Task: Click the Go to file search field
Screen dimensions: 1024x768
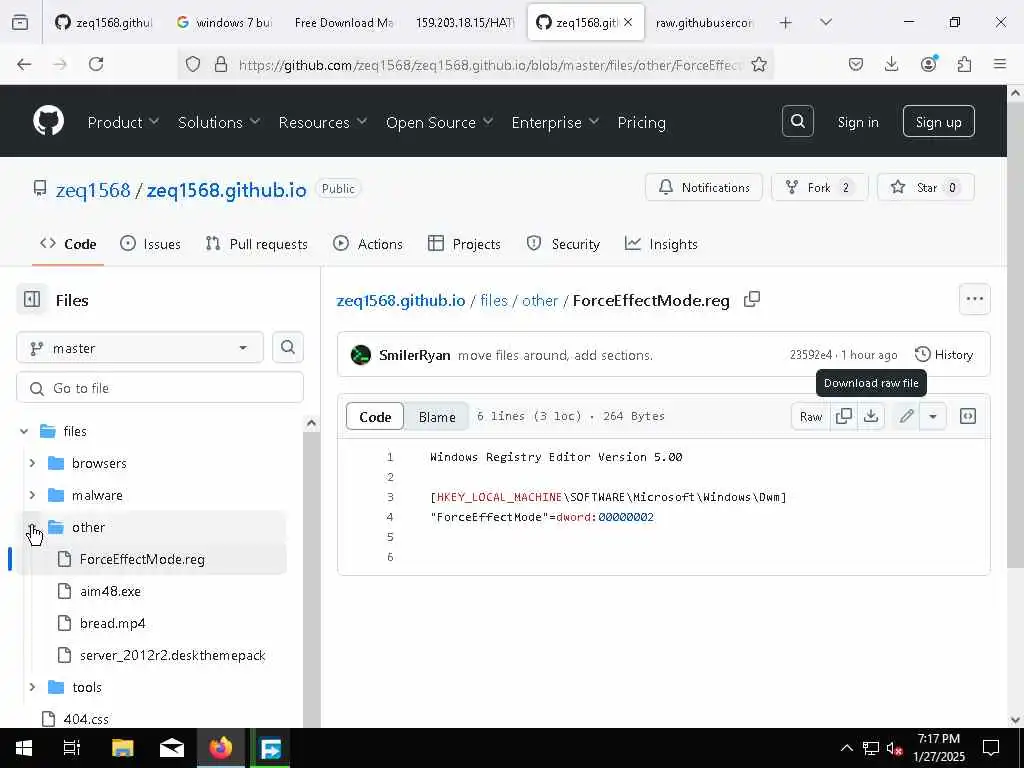Action: coord(160,388)
